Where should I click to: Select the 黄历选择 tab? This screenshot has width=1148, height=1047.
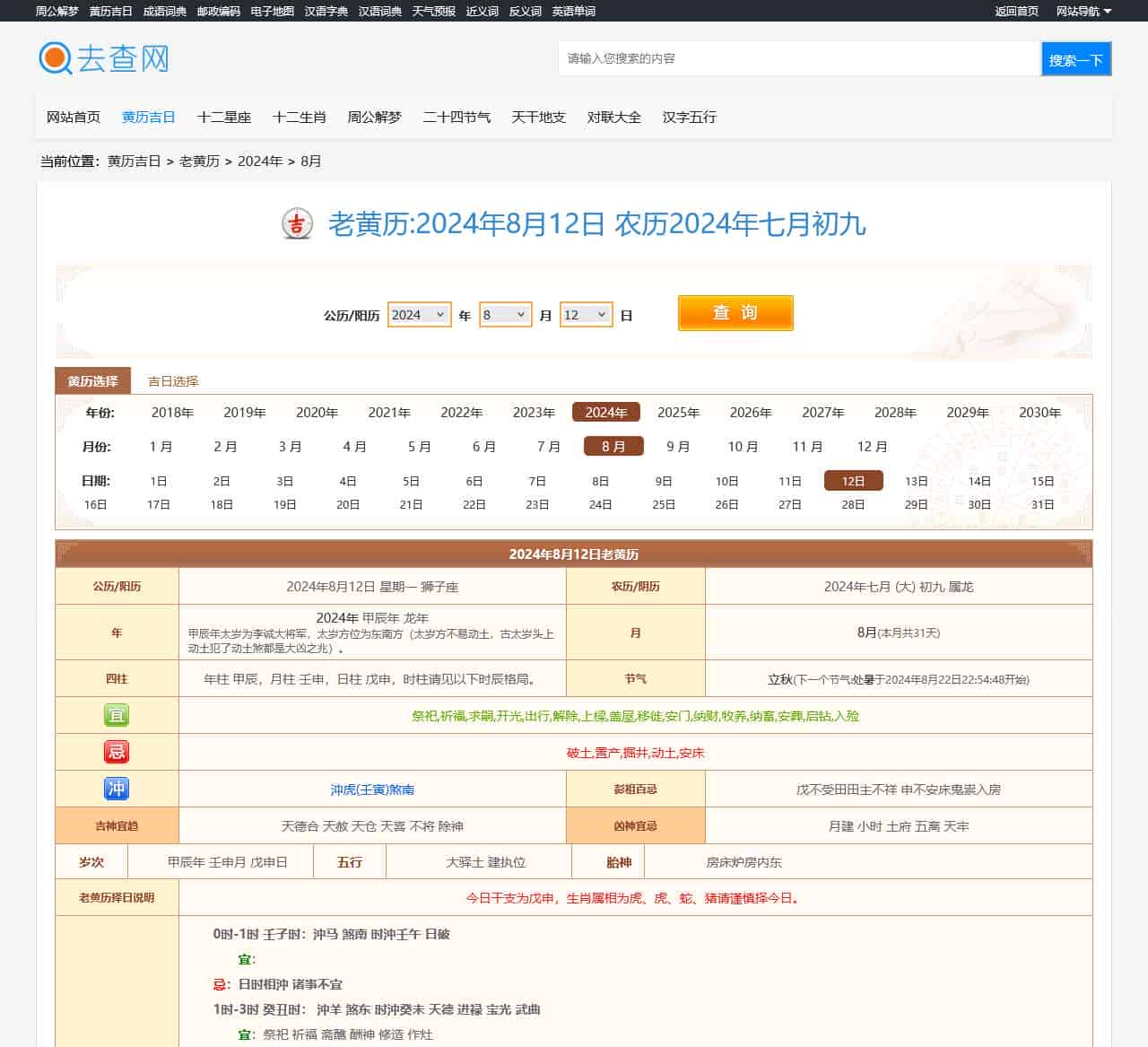(92, 381)
